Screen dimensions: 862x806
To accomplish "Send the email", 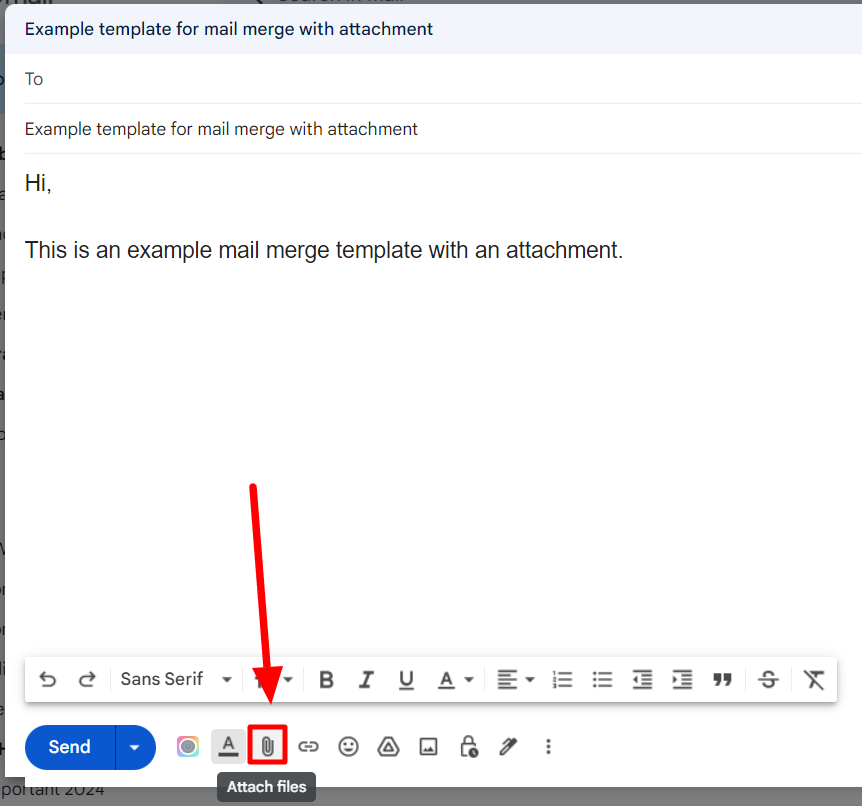I will click(x=70, y=747).
